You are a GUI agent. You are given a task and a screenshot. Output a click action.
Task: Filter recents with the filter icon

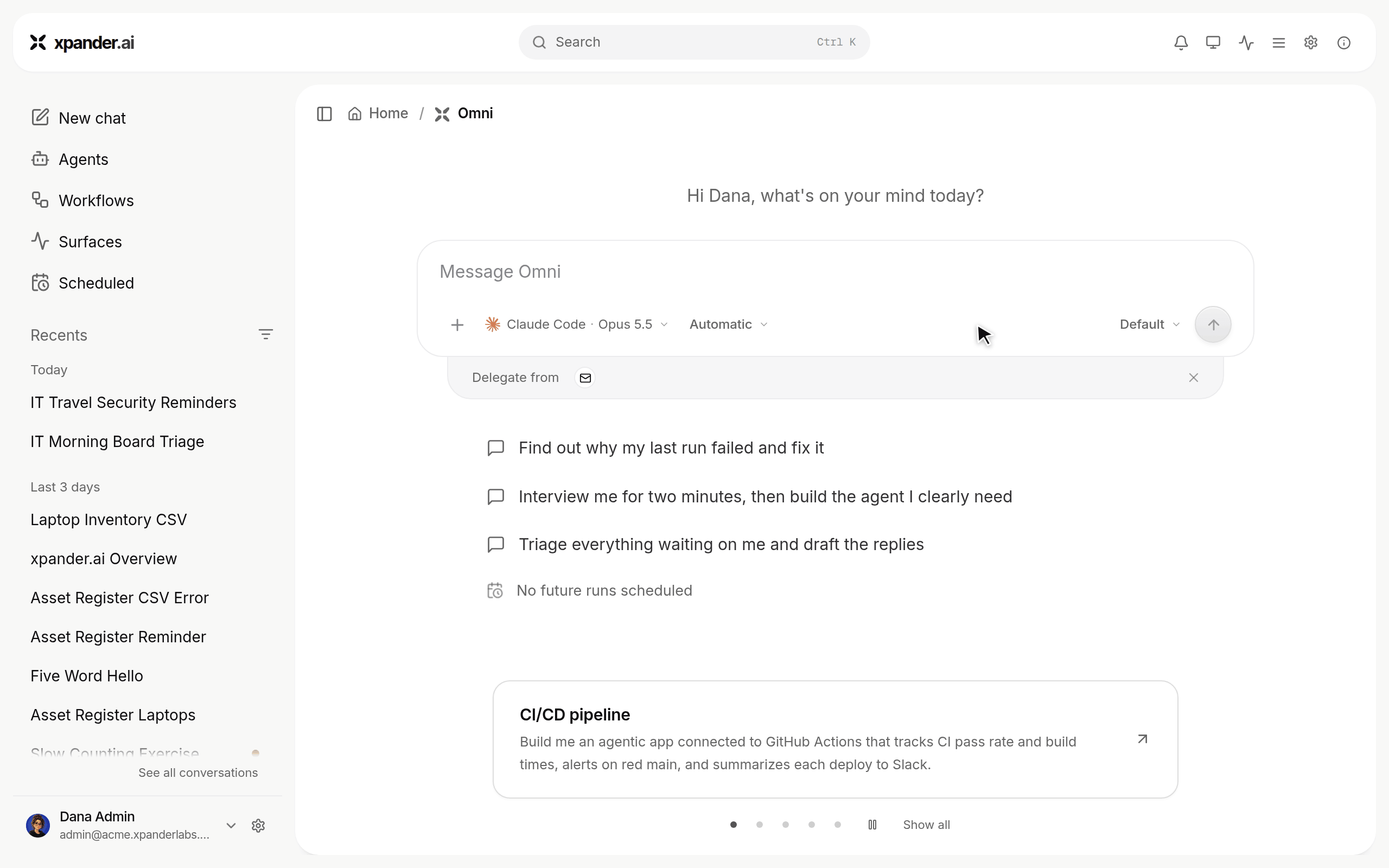click(265, 334)
